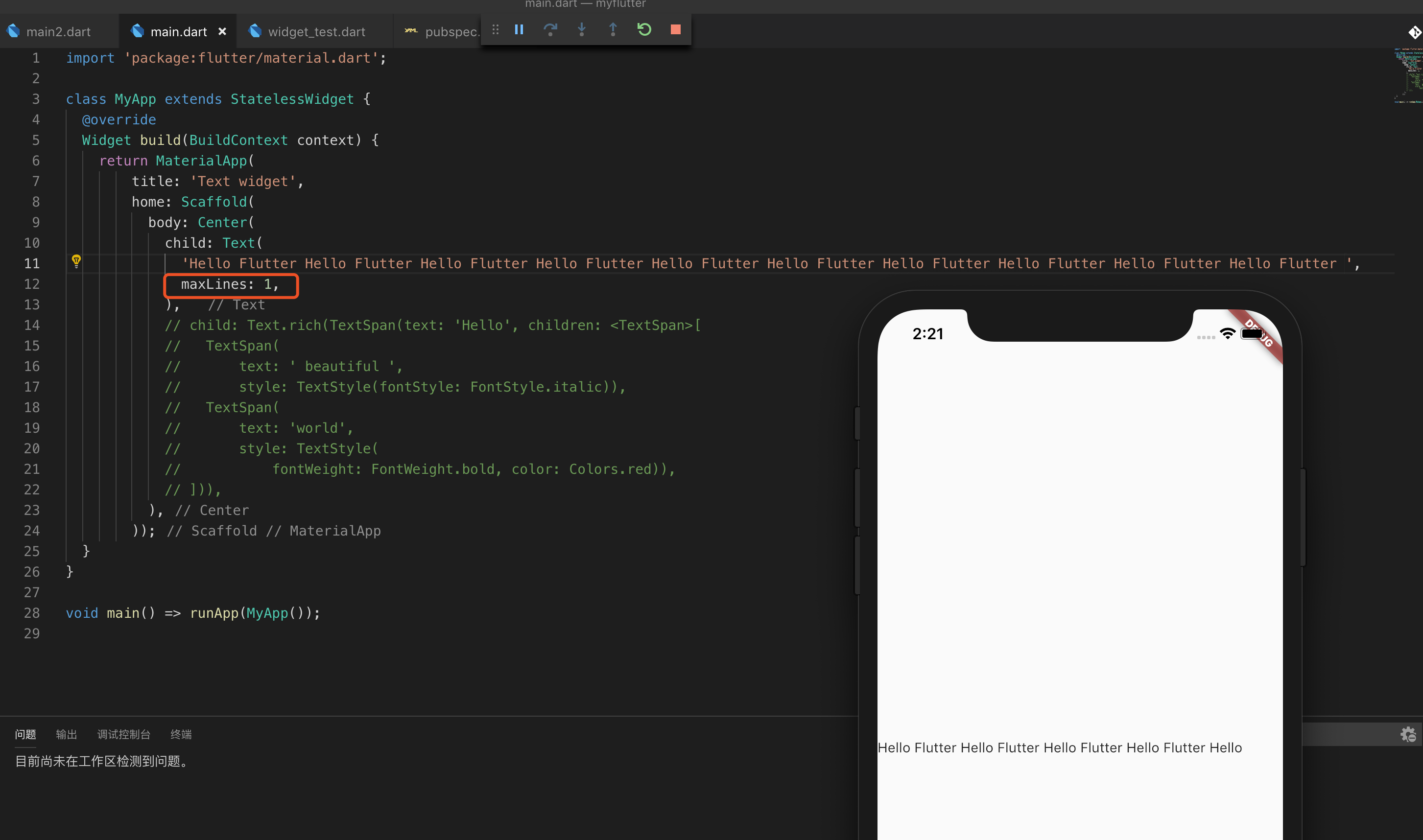
Task: Click the debug Step Over icon
Action: coord(550,29)
